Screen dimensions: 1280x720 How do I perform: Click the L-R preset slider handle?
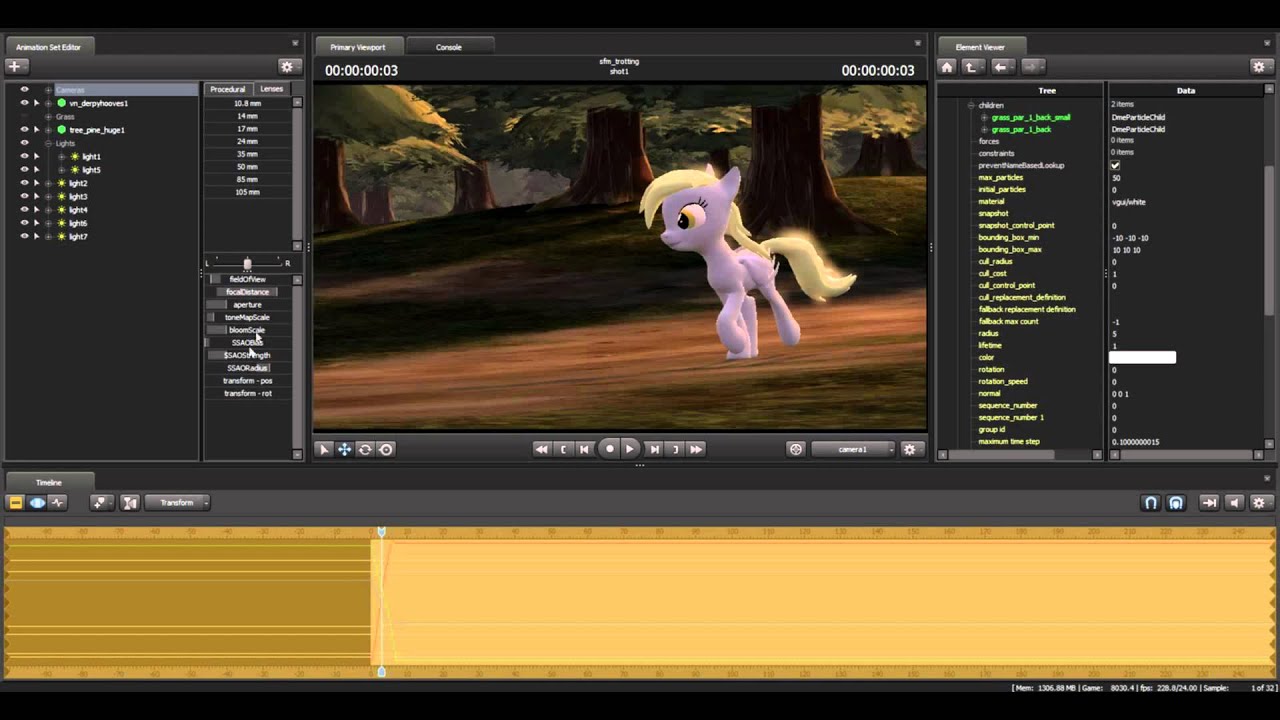(247, 264)
